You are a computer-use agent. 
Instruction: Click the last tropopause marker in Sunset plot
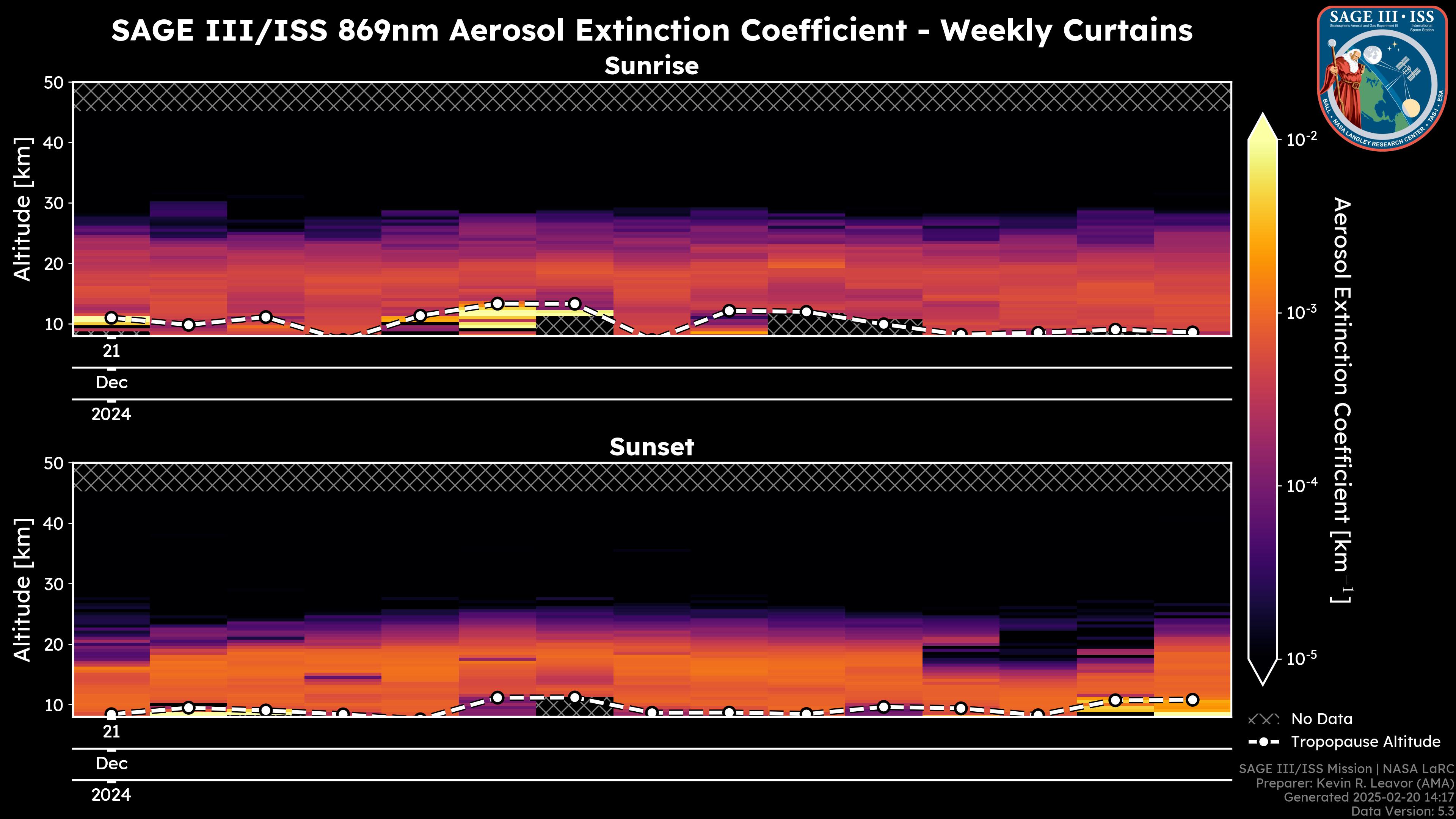click(1192, 700)
